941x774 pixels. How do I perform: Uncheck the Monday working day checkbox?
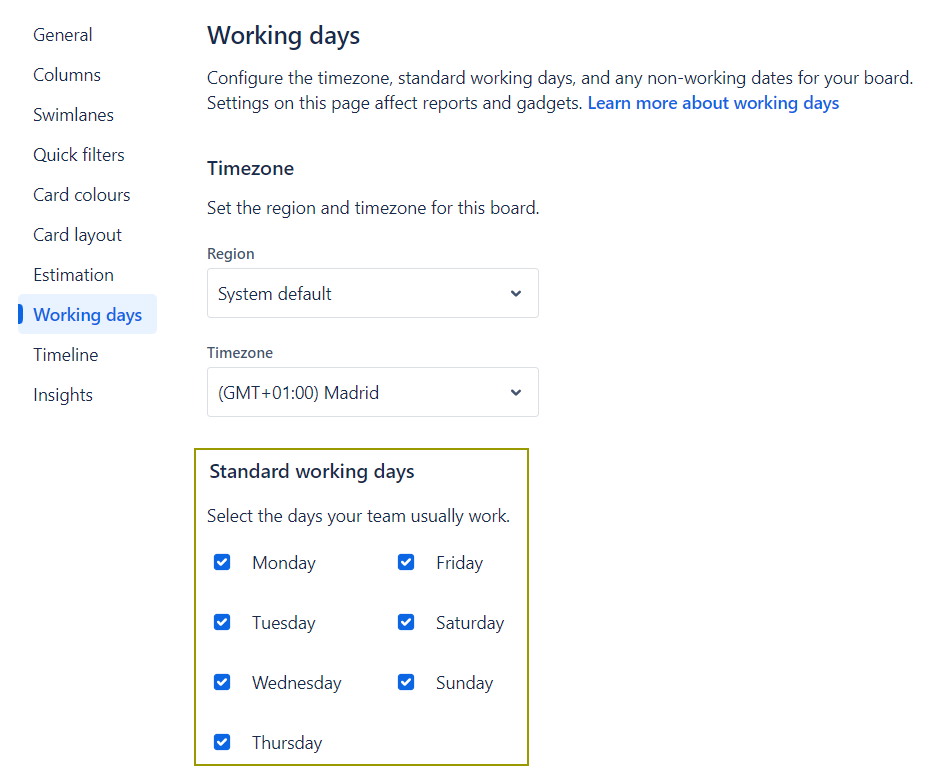coord(222,562)
